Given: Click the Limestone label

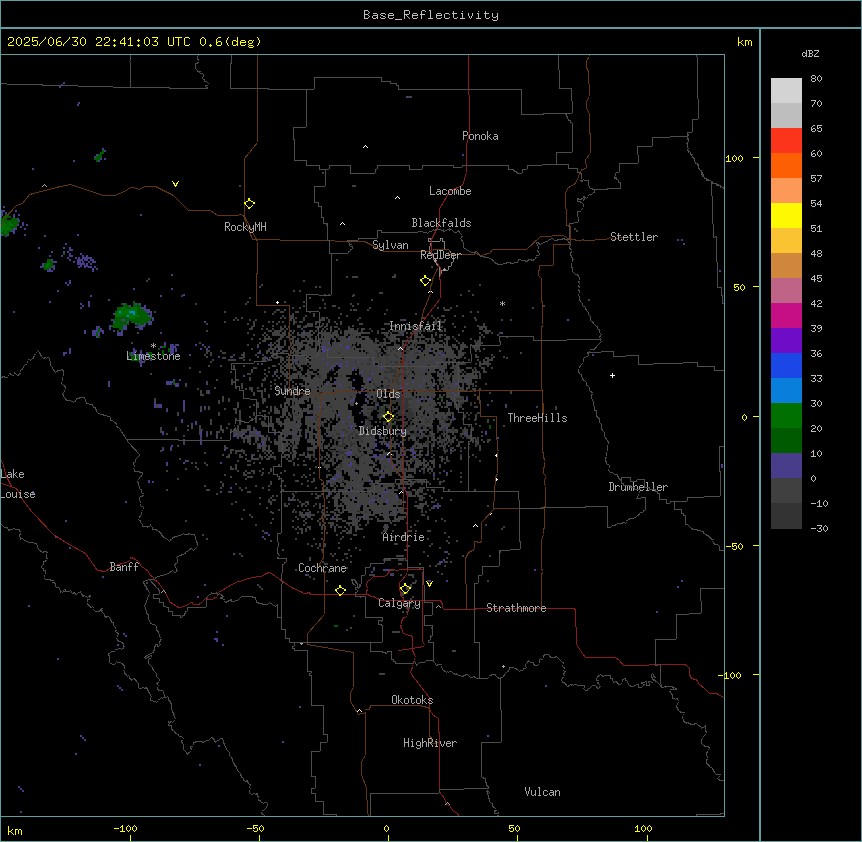Looking at the screenshot, I should coord(153,356).
